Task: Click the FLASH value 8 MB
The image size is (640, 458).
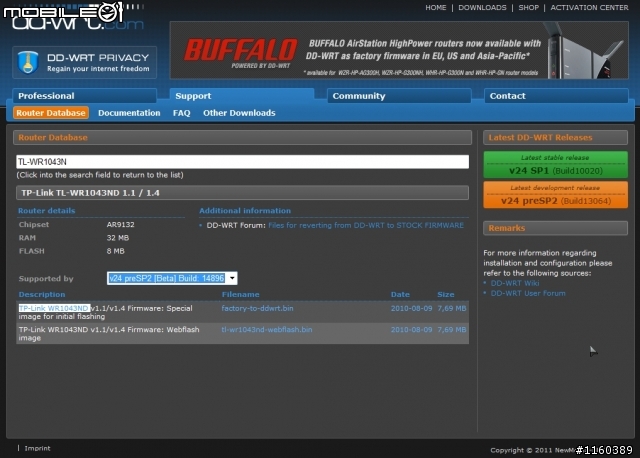Action: 116,251
